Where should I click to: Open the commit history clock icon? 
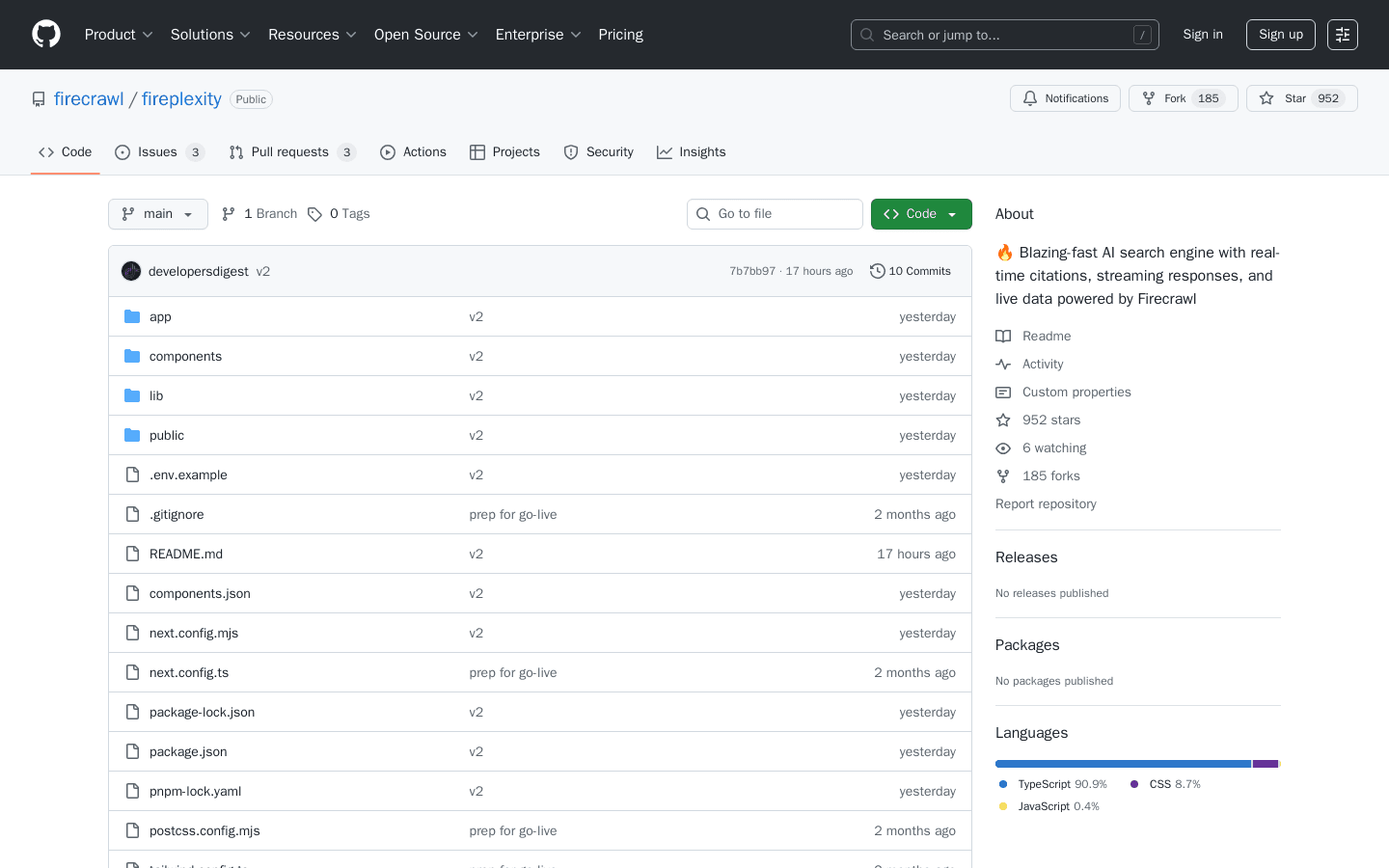[x=877, y=271]
